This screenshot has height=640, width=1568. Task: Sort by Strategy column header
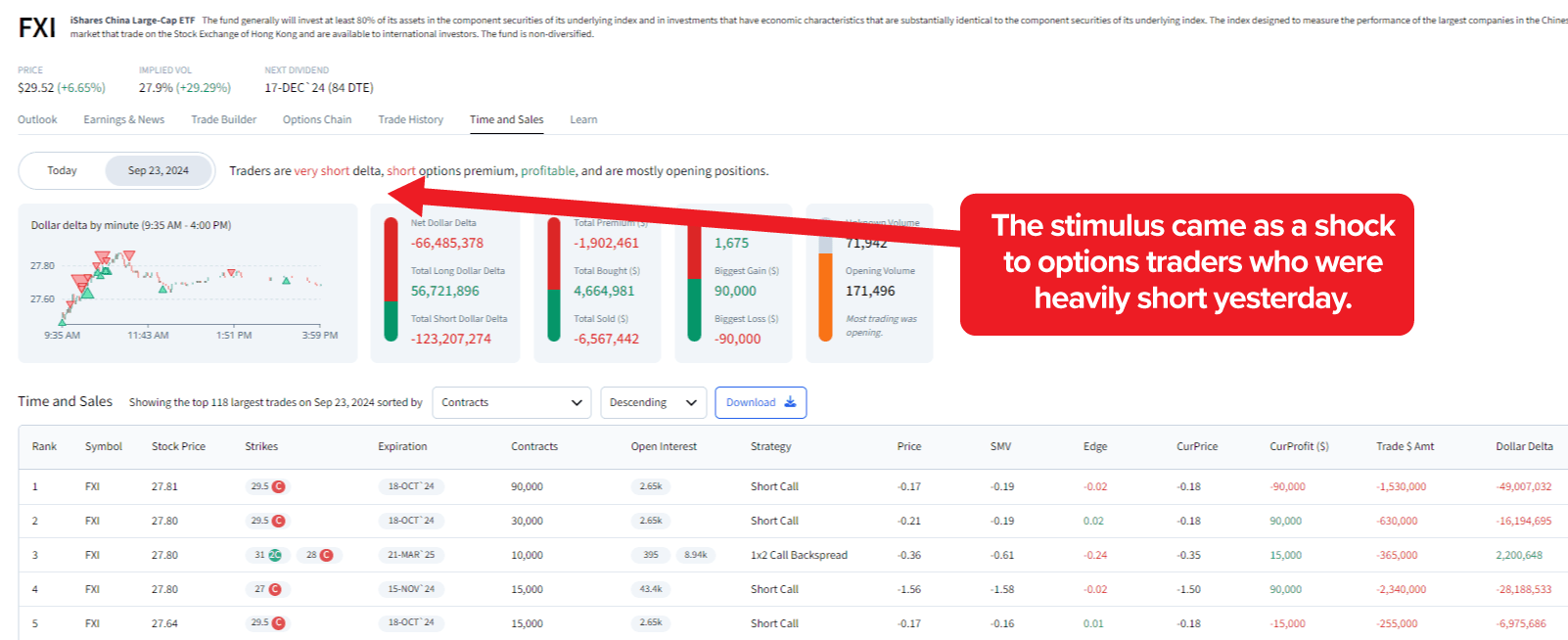pyautogui.click(x=771, y=446)
